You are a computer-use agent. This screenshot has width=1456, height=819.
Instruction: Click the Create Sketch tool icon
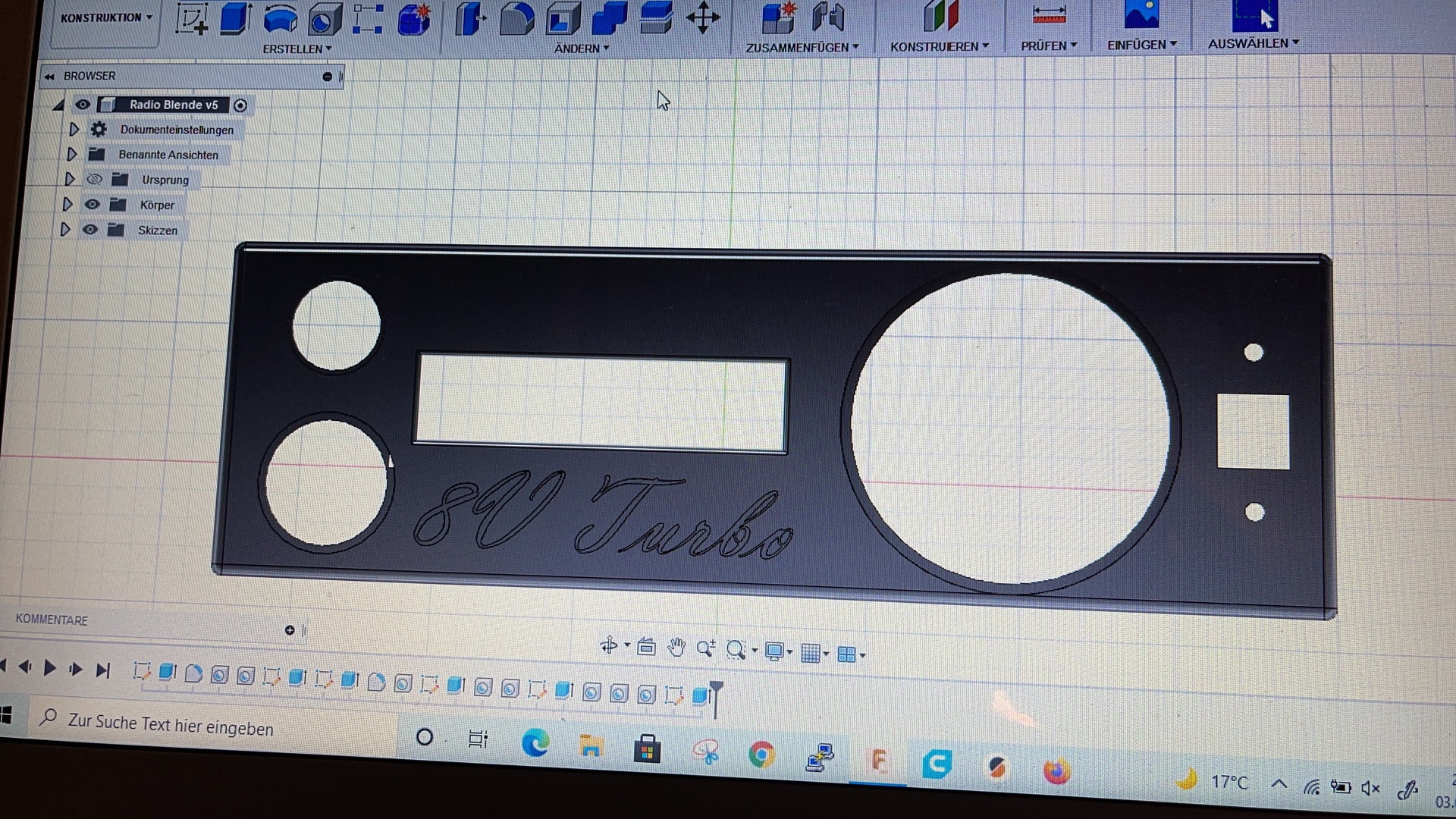[191, 18]
